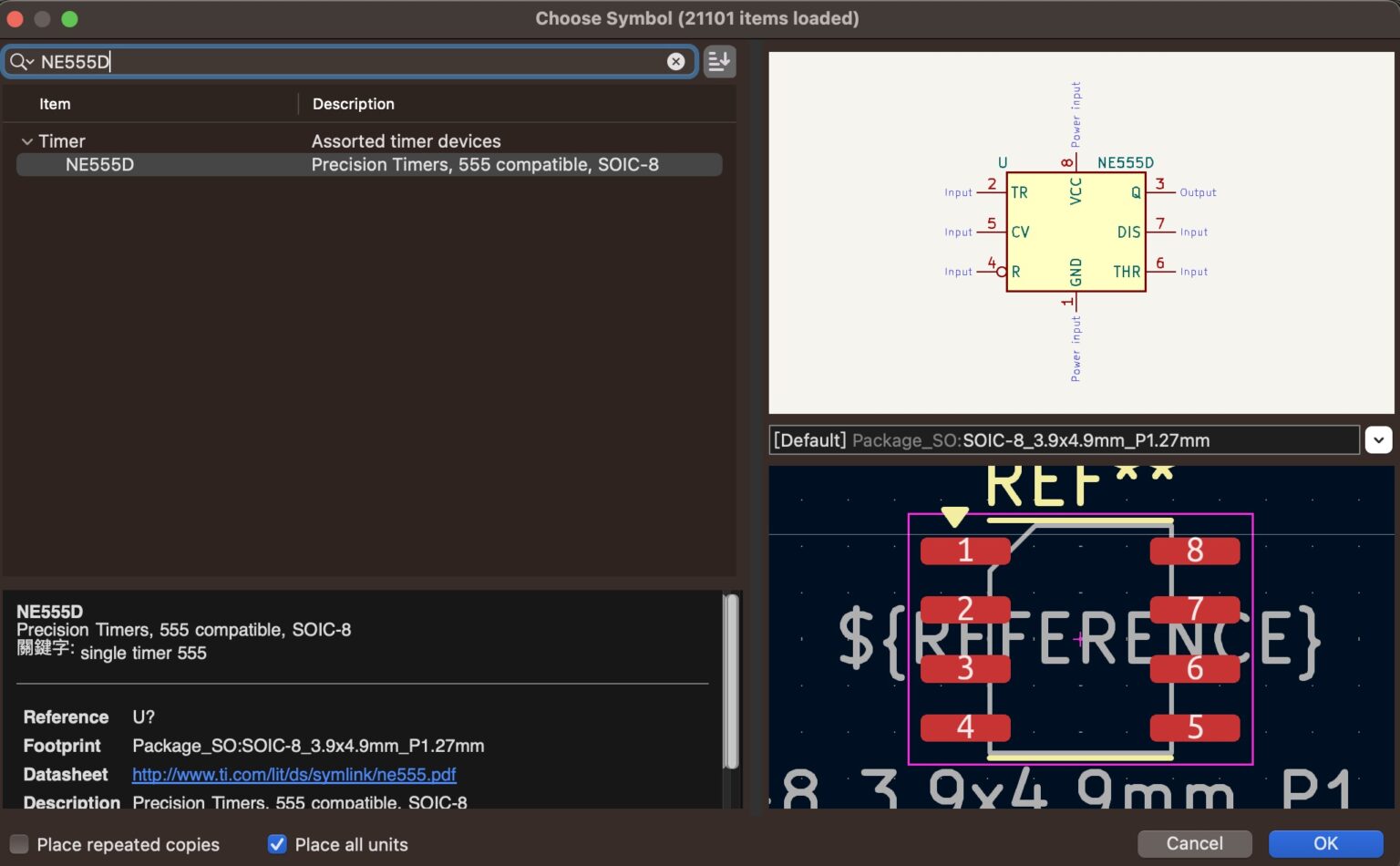Open the footprint selection dropdown arrow
The image size is (1400, 866).
(x=1378, y=440)
